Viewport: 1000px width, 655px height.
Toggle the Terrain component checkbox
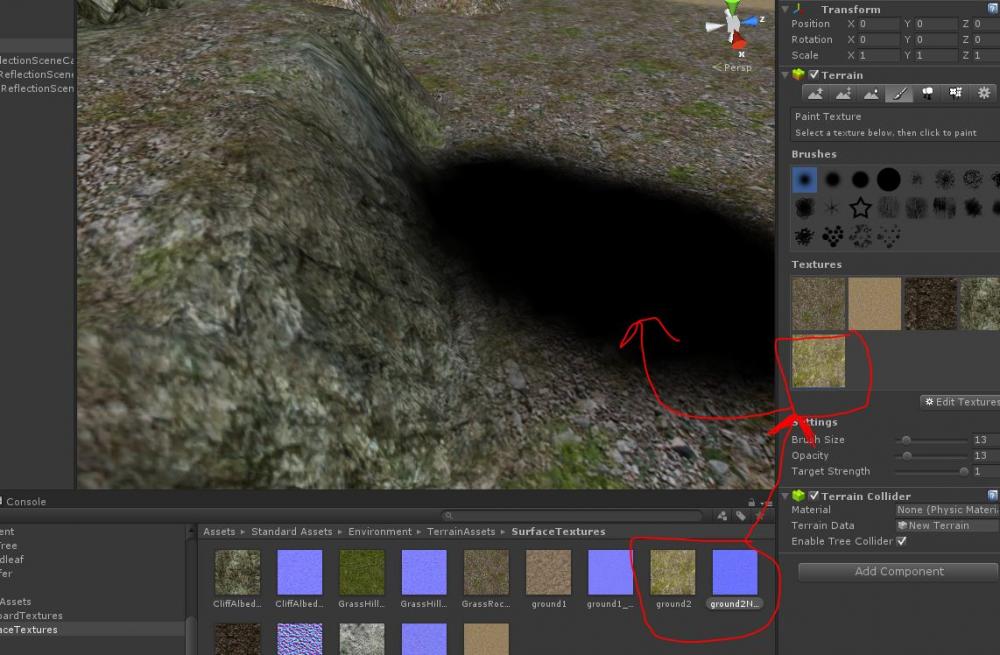pyautogui.click(x=814, y=75)
